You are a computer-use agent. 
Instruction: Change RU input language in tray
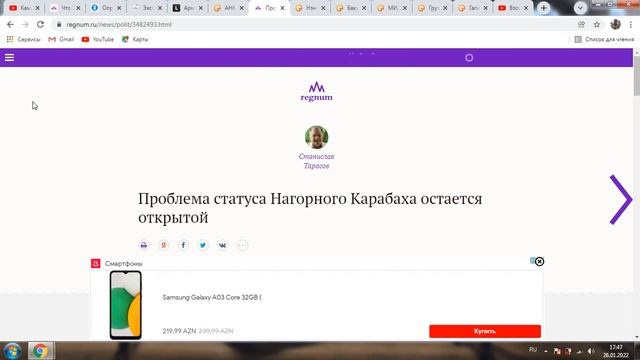(x=533, y=350)
